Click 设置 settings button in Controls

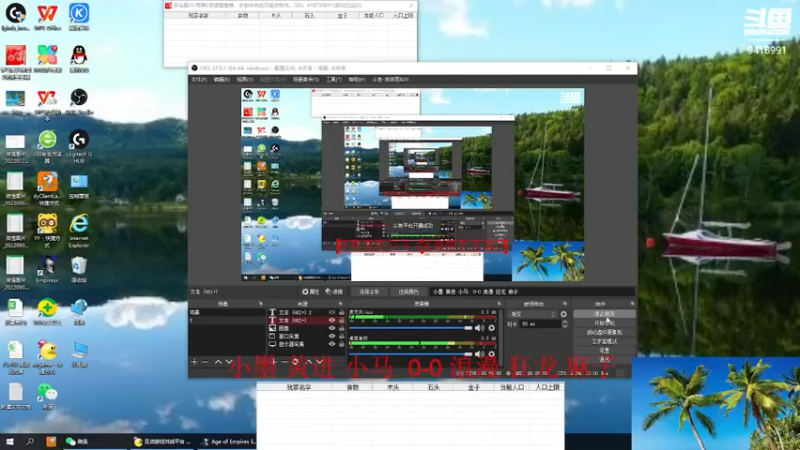pyautogui.click(x=604, y=351)
